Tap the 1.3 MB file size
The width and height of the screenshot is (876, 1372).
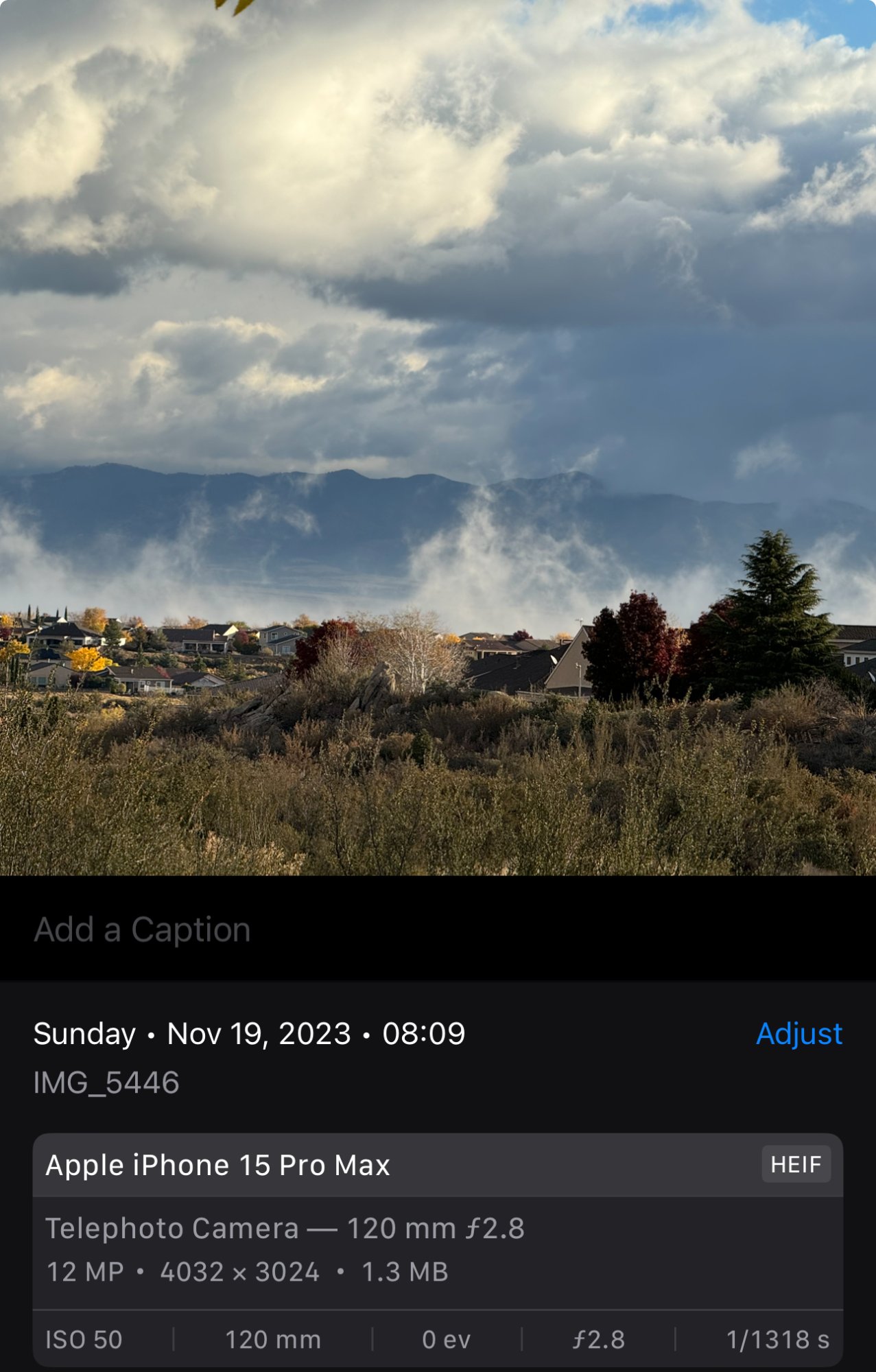click(405, 1272)
